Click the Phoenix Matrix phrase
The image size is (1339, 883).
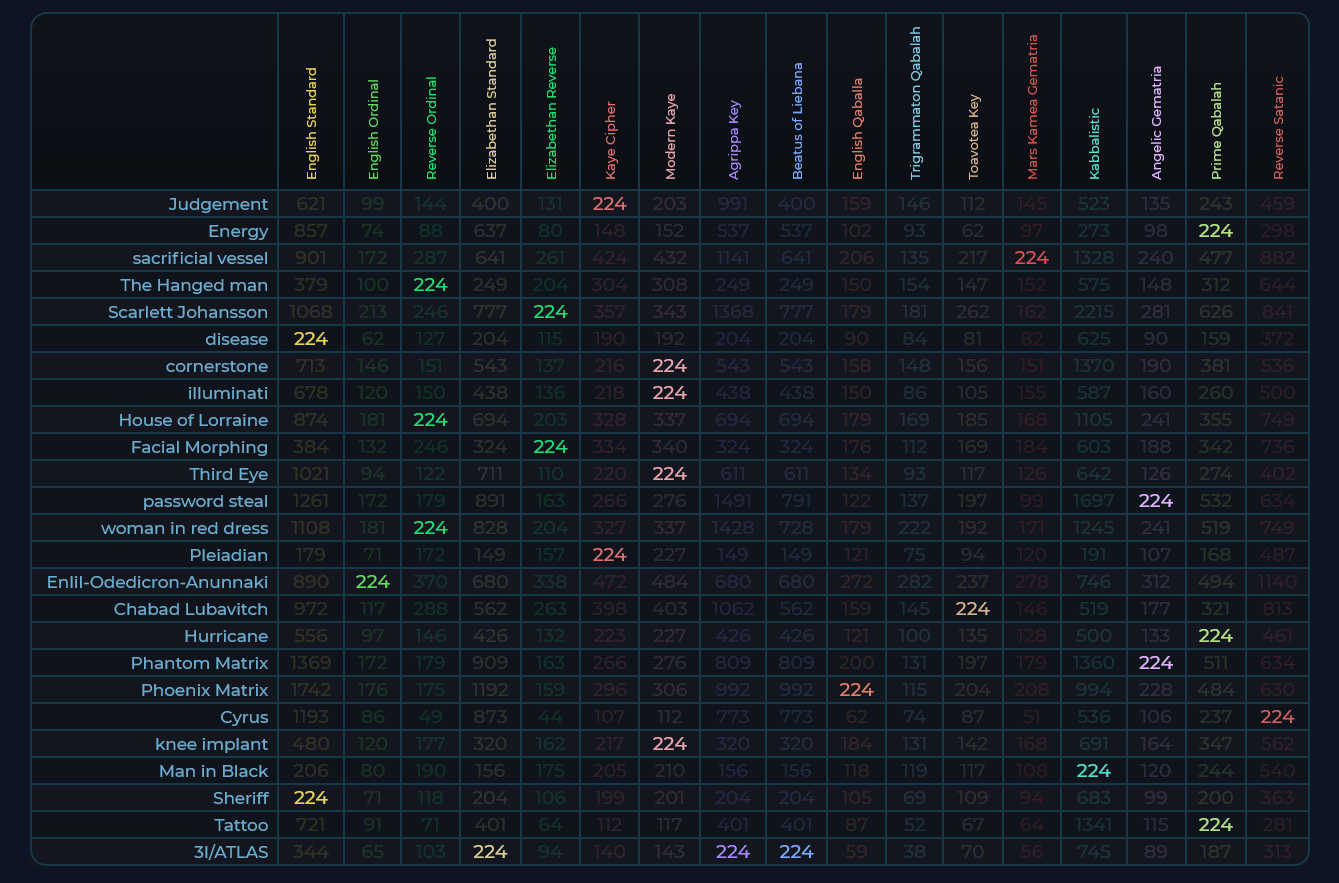tap(204, 690)
